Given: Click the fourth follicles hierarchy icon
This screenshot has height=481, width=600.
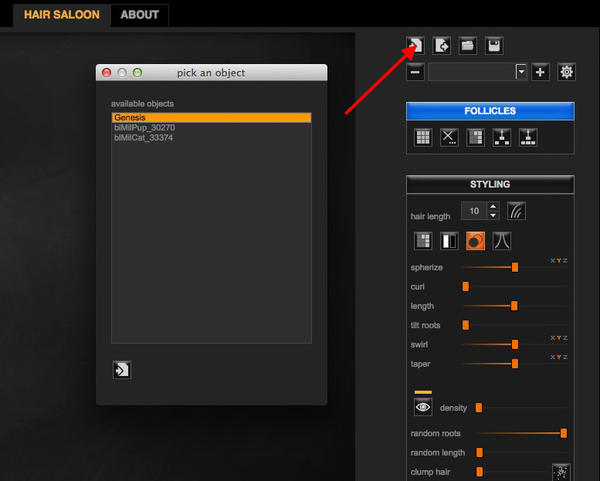Looking at the screenshot, I should (x=502, y=137).
